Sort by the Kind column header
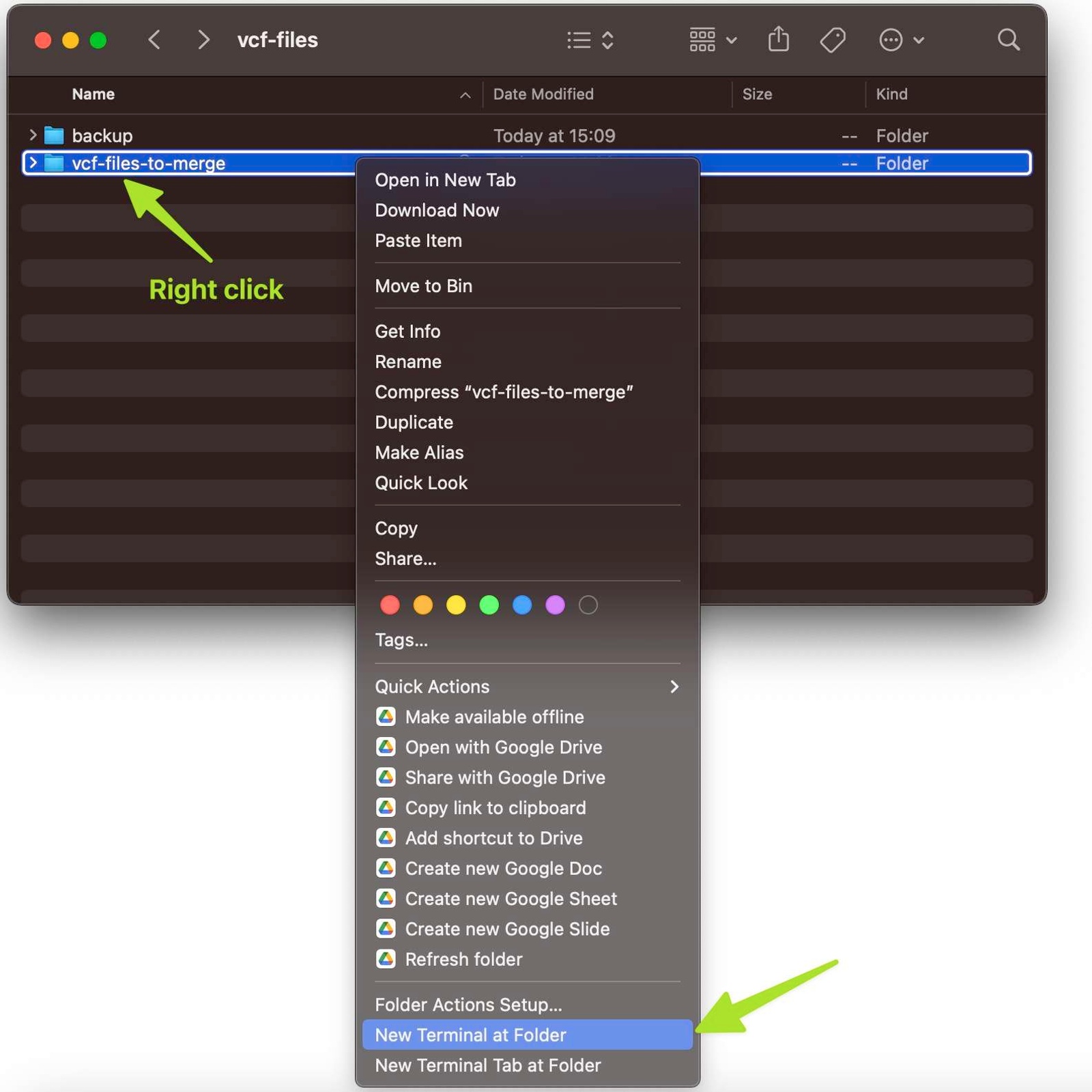The height and width of the screenshot is (1092, 1092). tap(892, 94)
